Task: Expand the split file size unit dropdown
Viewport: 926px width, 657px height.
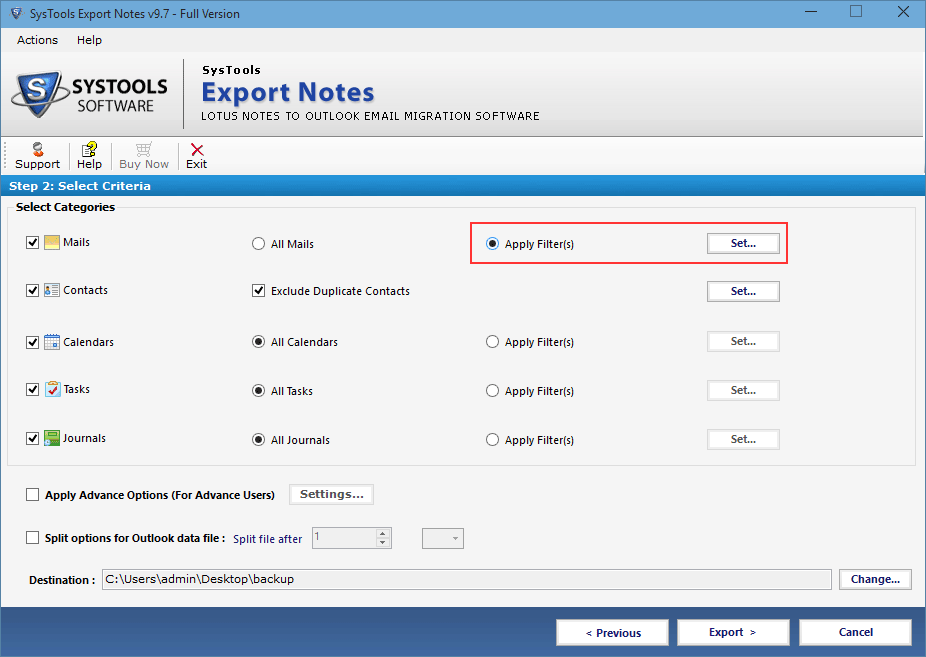Action: click(x=443, y=538)
